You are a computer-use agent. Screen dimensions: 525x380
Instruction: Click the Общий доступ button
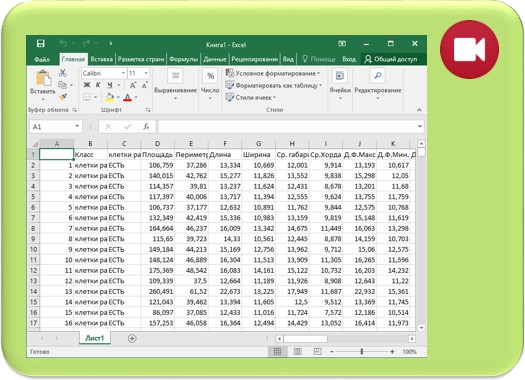coord(391,59)
